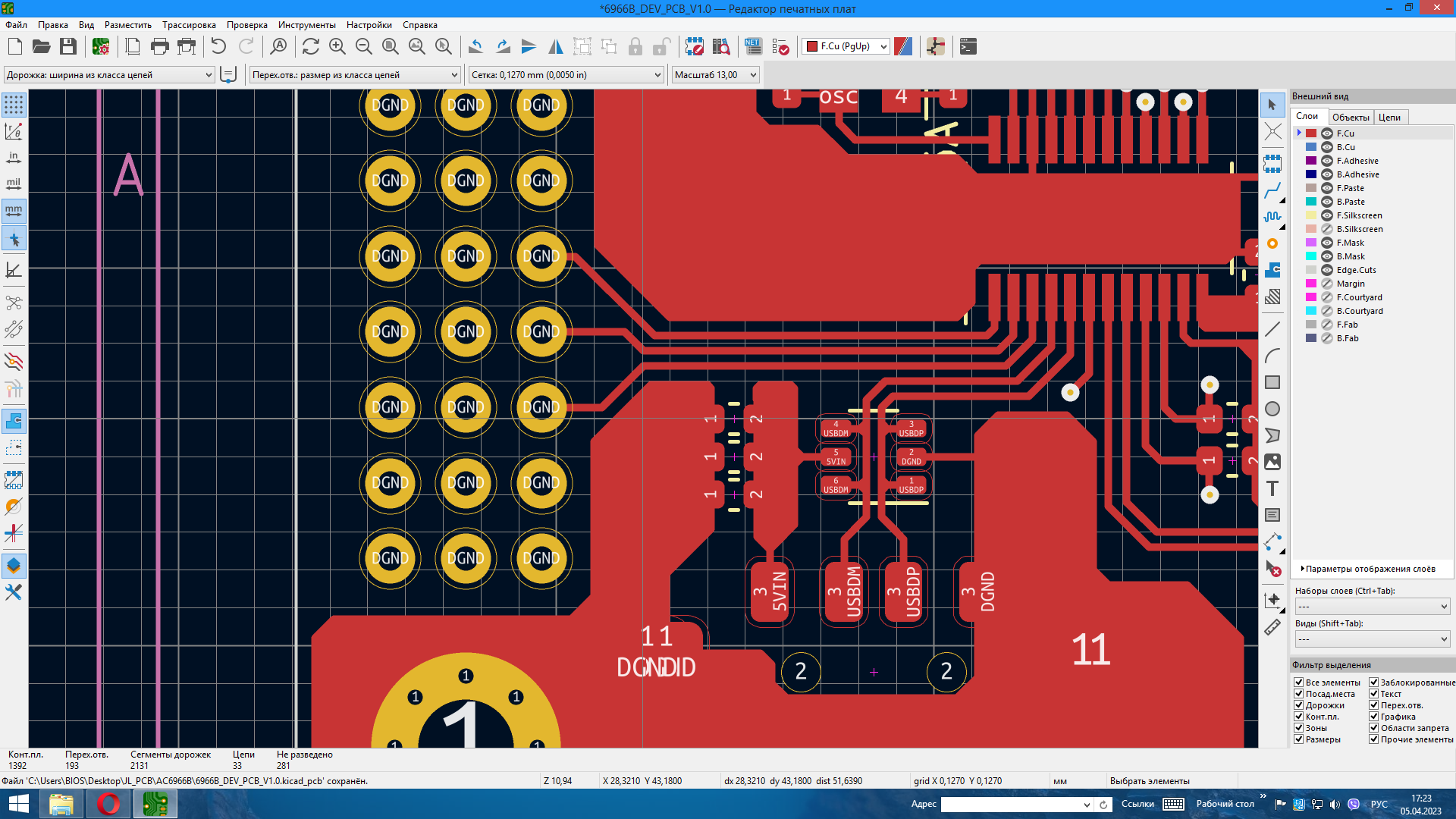Open the taskbar address dropdown arrow
Viewport: 1456px width, 819px height.
[1087, 805]
